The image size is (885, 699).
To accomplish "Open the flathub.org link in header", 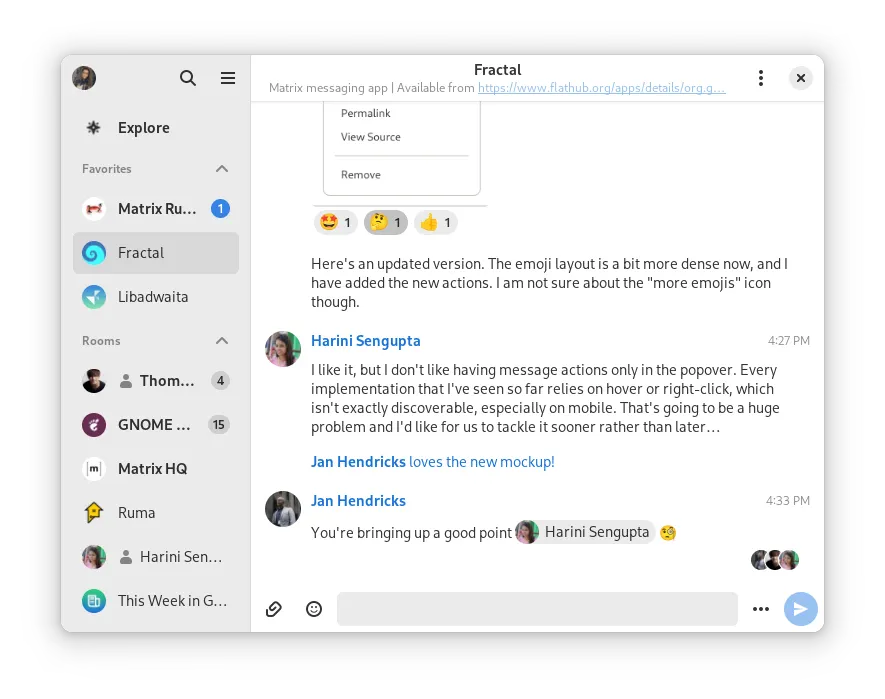I will [601, 88].
